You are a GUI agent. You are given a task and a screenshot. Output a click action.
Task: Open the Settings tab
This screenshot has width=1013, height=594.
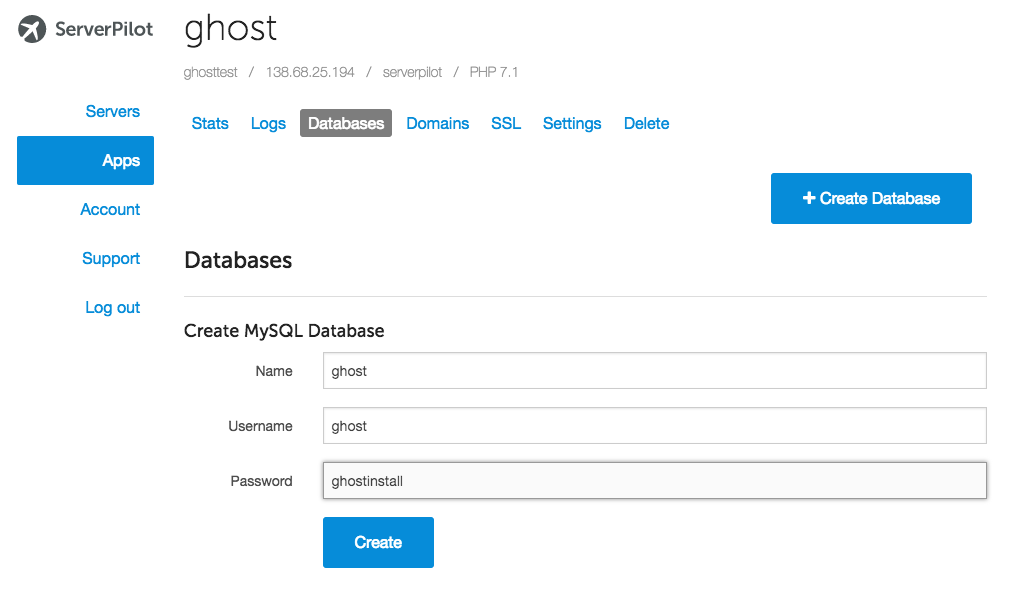click(x=571, y=123)
